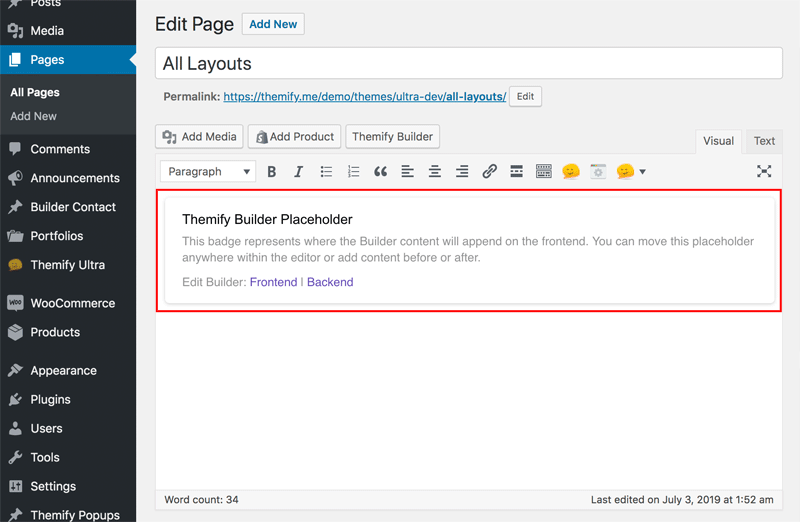
Task: Click the Announcements megaphone icon
Action: tap(15, 178)
